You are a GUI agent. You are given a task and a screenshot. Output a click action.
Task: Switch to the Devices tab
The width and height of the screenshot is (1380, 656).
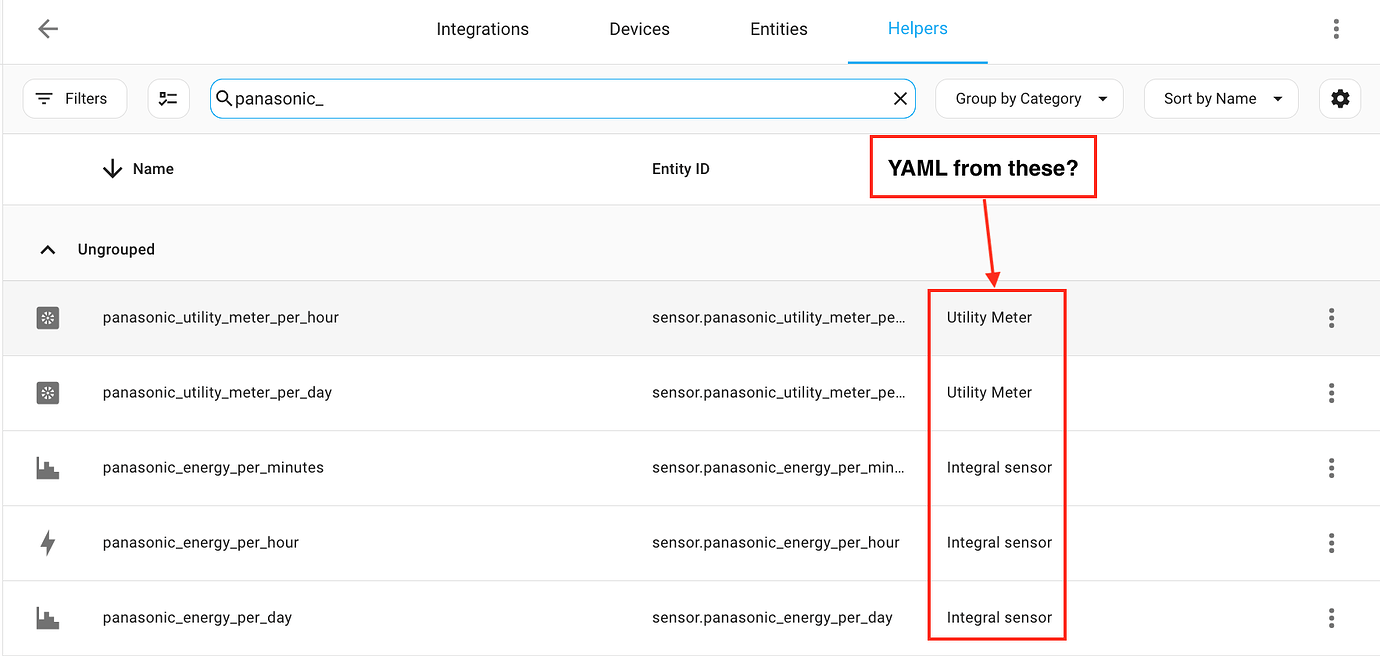tap(639, 29)
